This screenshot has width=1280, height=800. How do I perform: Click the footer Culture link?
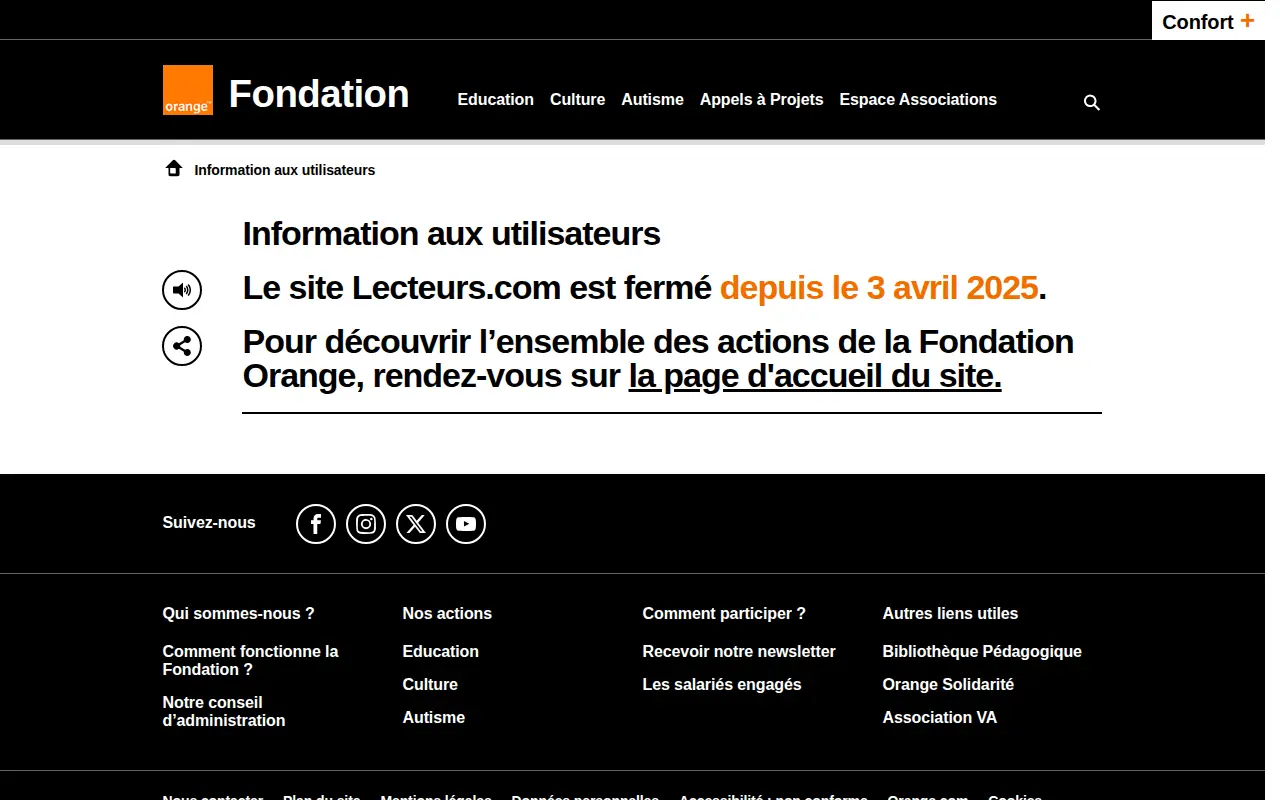[x=430, y=684]
